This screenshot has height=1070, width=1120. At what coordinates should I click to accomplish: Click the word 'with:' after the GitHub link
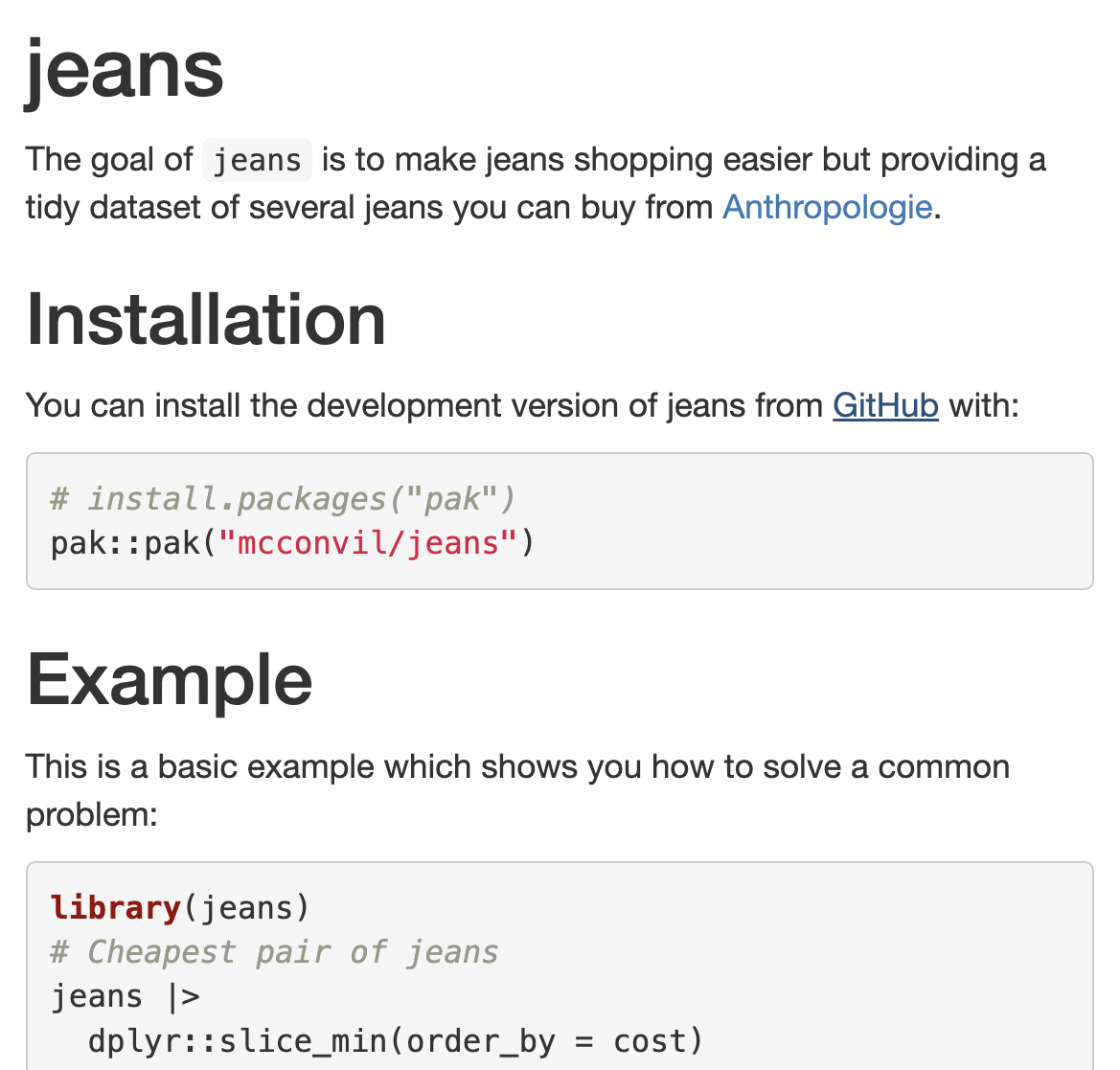[984, 405]
